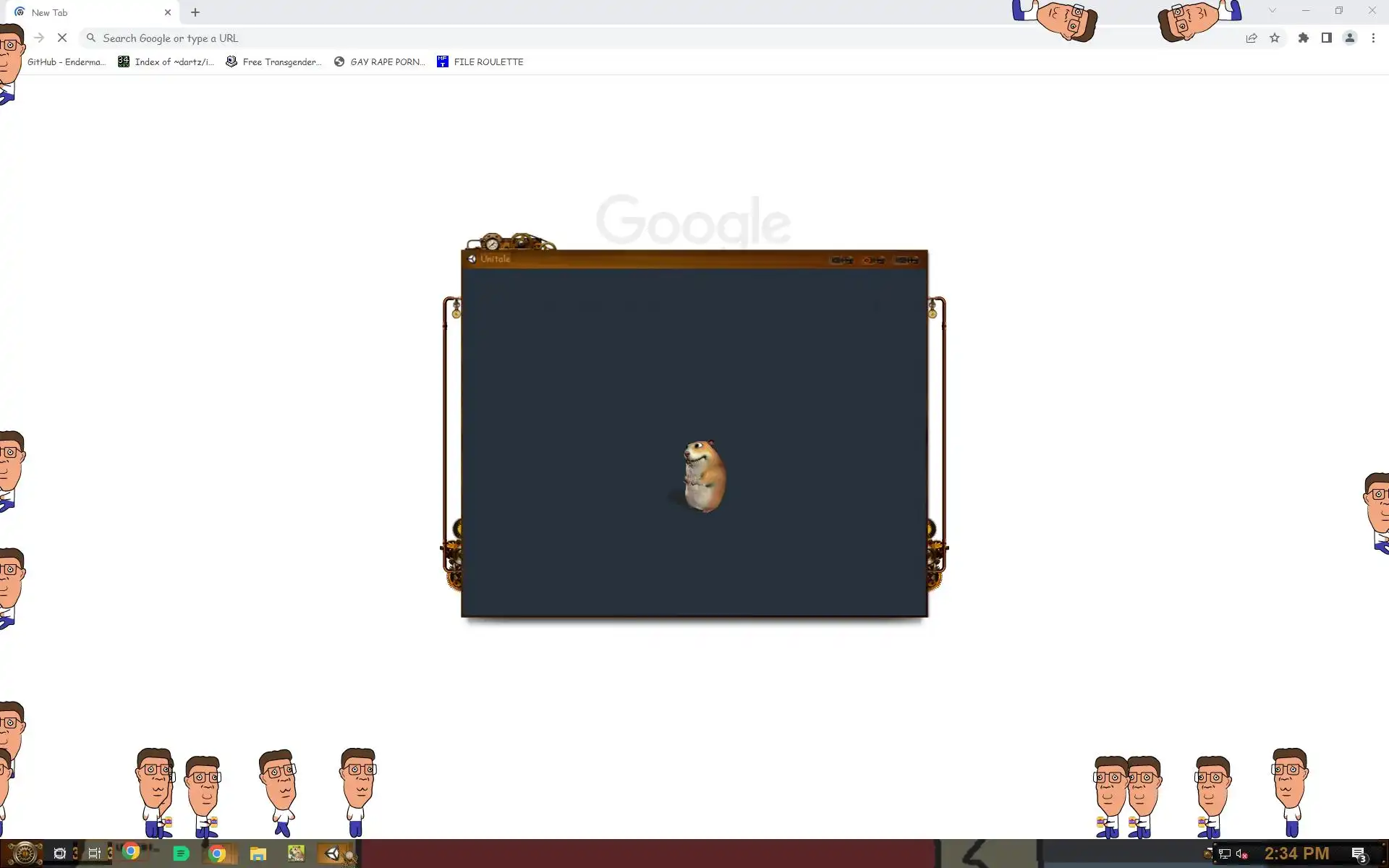Open the Chrome profile avatar menu
Viewport: 1389px width, 868px height.
pos(1349,38)
